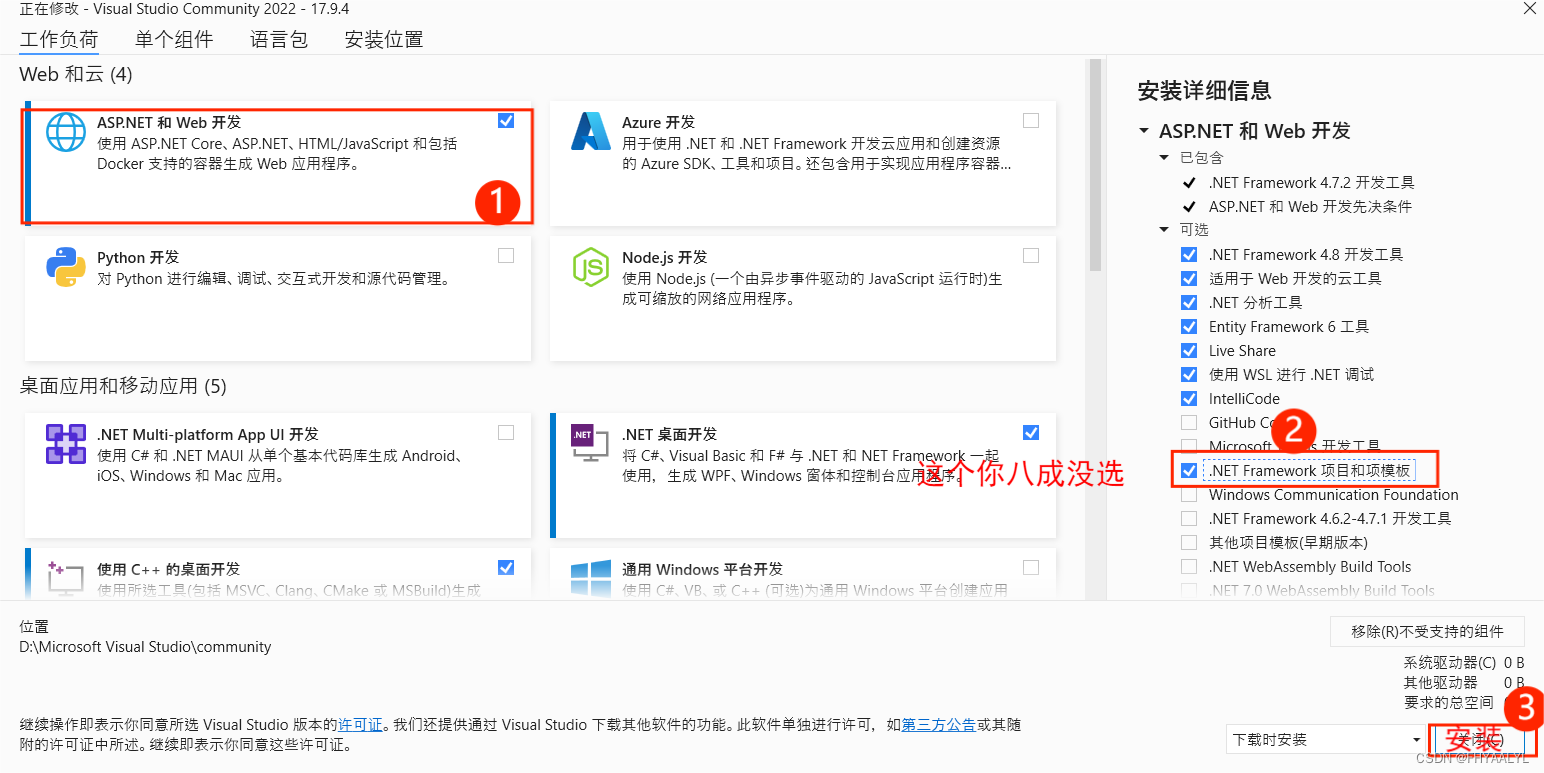Switch to the 语言包 tab
The image size is (1544, 773).
[x=279, y=40]
